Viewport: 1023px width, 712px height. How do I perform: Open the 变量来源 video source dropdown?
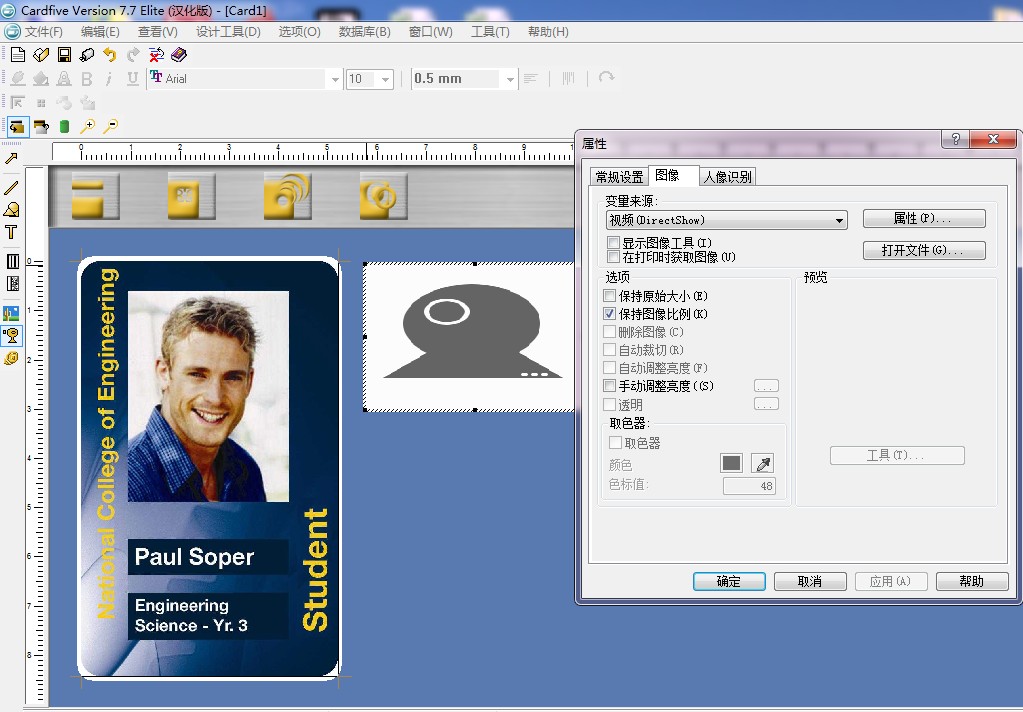tap(727, 220)
